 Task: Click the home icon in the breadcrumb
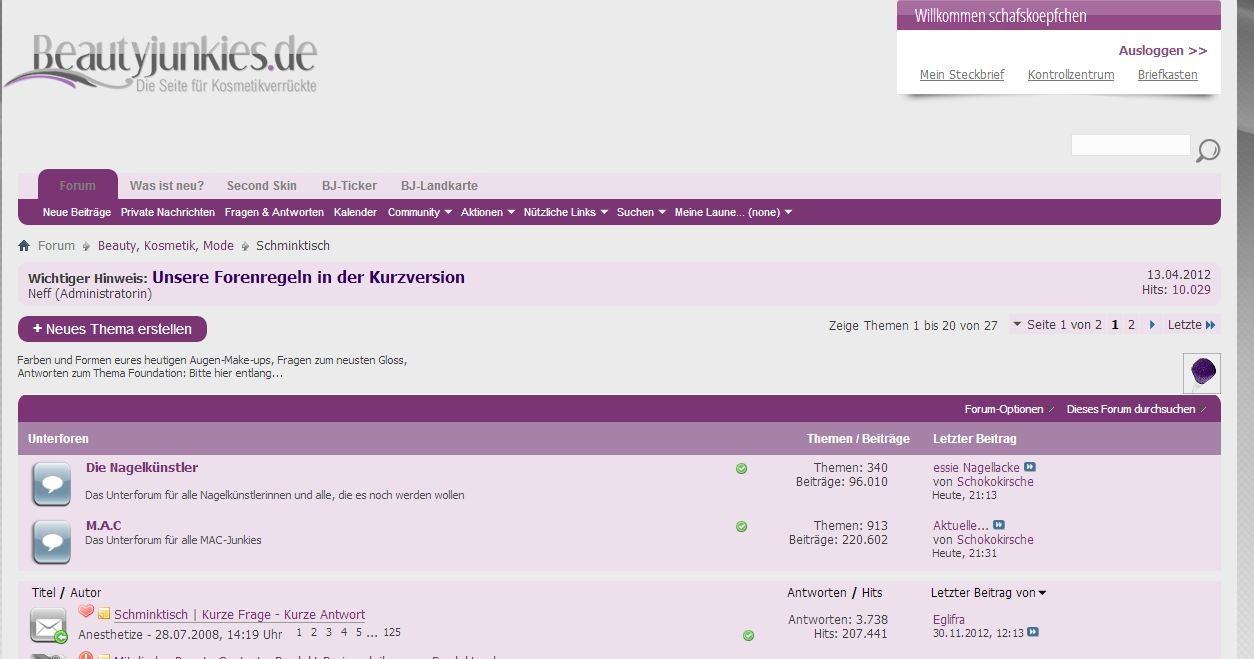(x=23, y=245)
